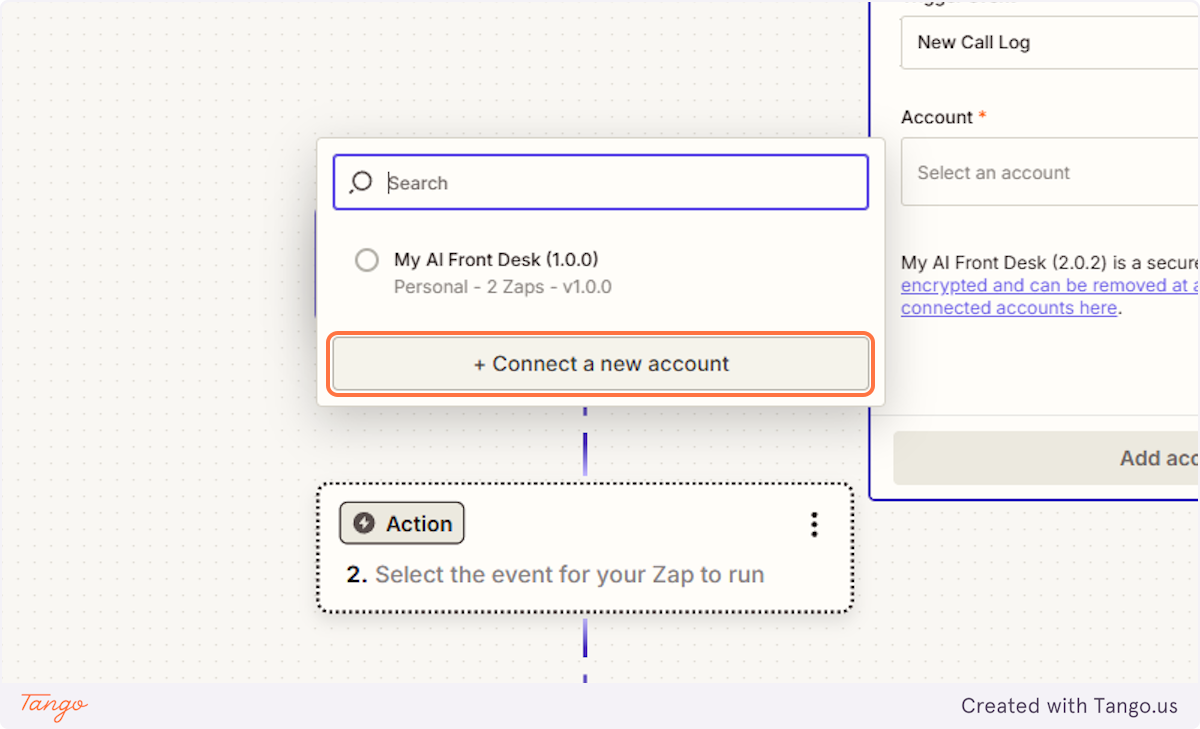Click the Action badge button
Screen dimensions: 1200x729
402,523
